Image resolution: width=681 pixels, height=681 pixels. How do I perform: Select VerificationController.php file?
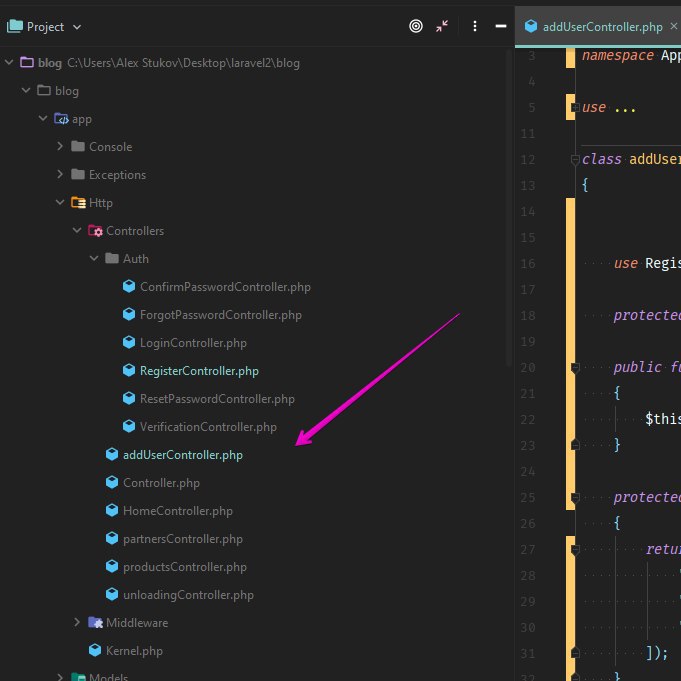tap(208, 426)
